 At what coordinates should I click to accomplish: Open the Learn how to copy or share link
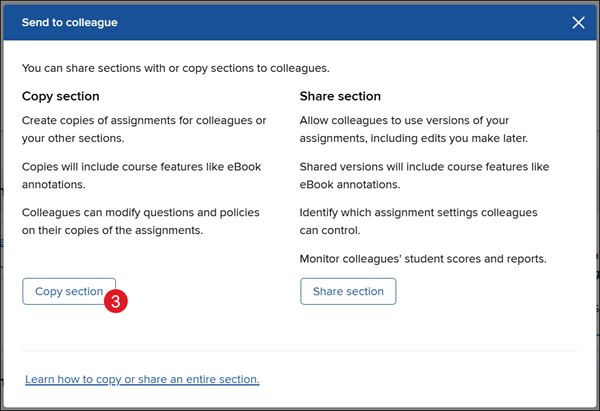pyautogui.click(x=142, y=379)
